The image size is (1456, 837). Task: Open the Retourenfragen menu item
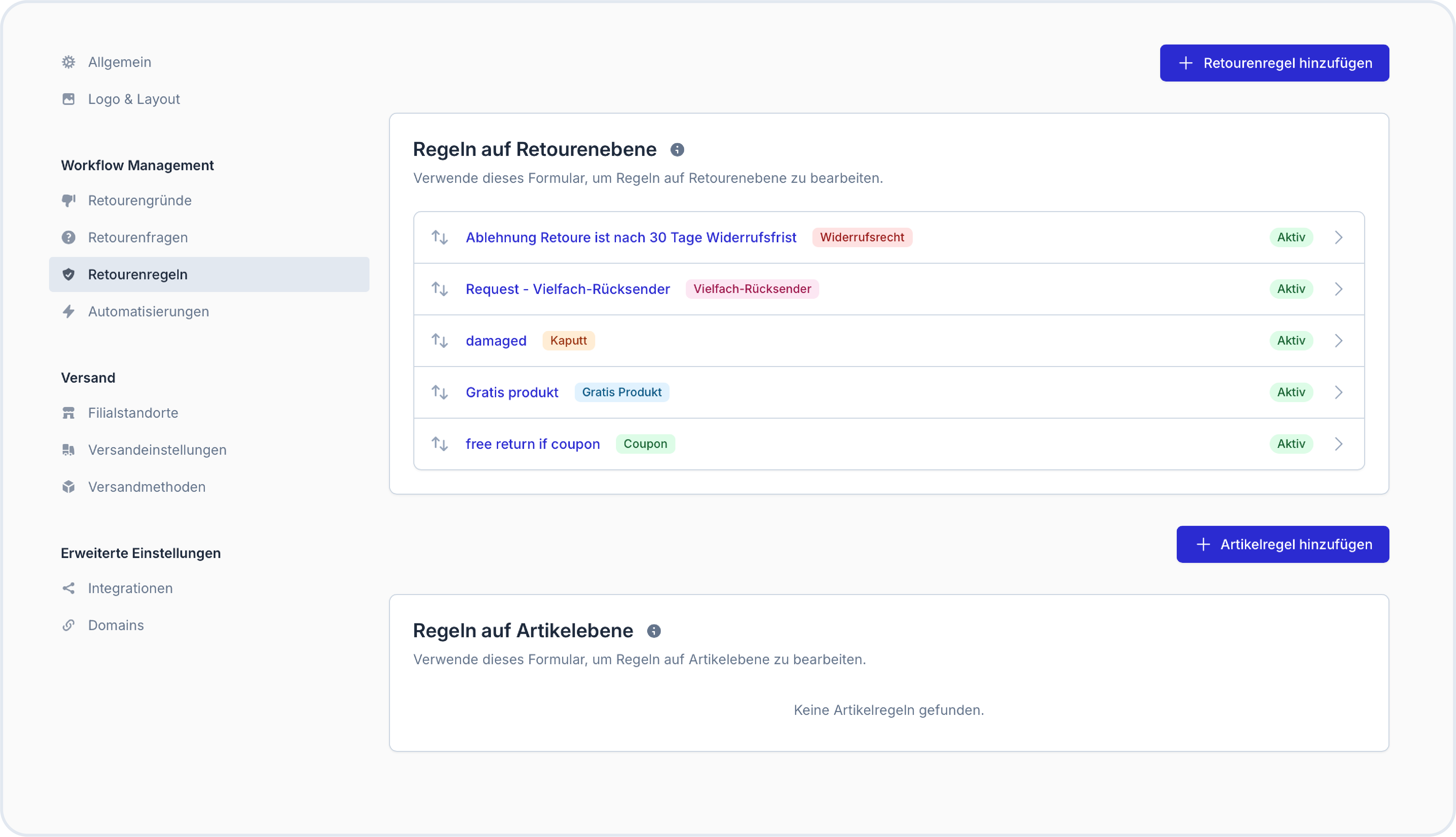tap(137, 237)
